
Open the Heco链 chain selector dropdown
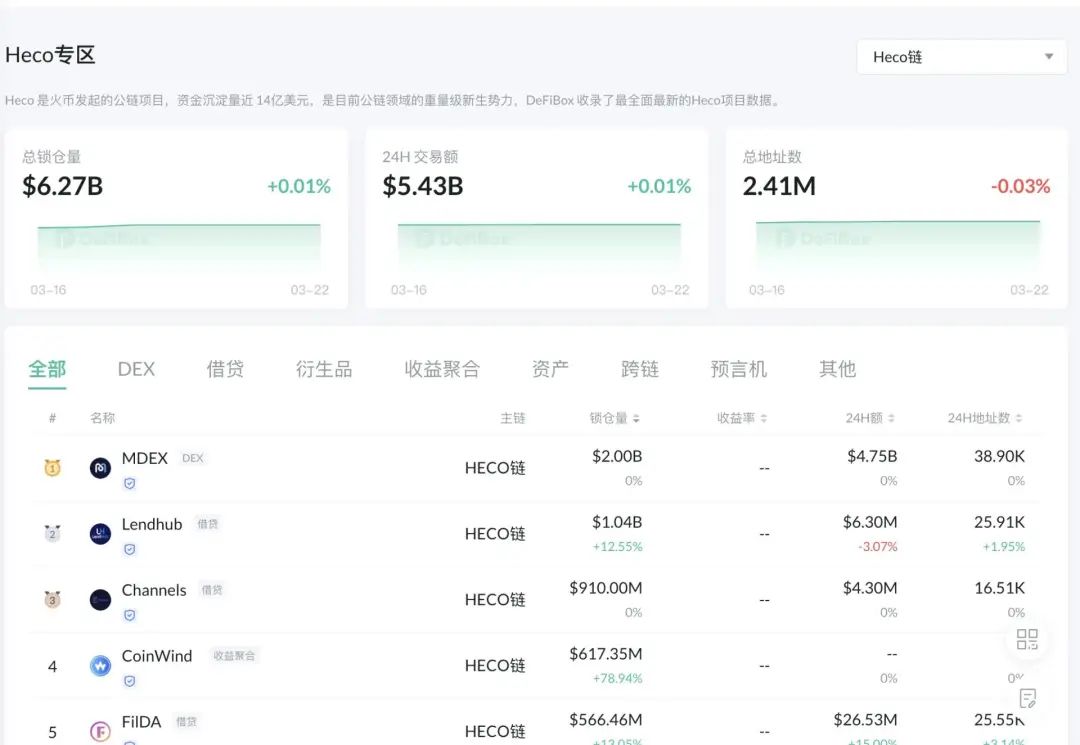(962, 57)
